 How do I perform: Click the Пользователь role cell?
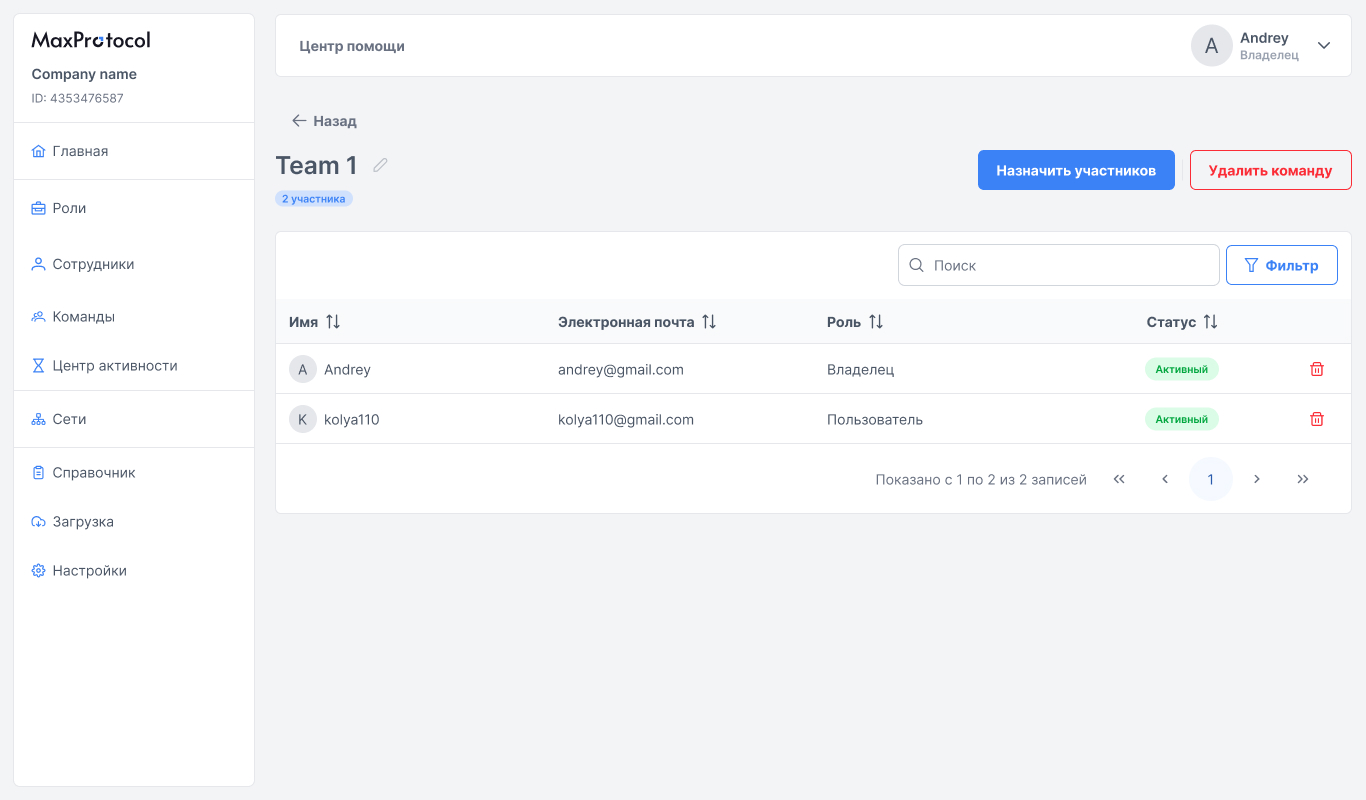click(875, 419)
